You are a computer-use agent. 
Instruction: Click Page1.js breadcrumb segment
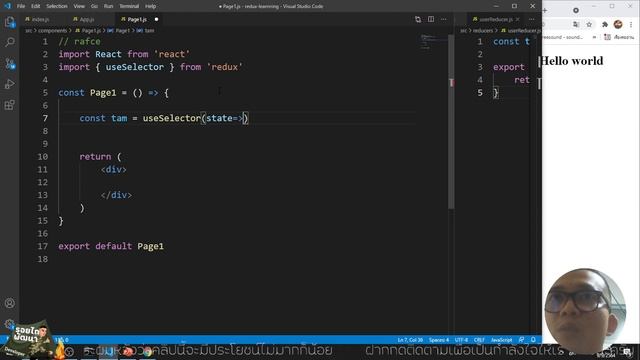pos(88,31)
